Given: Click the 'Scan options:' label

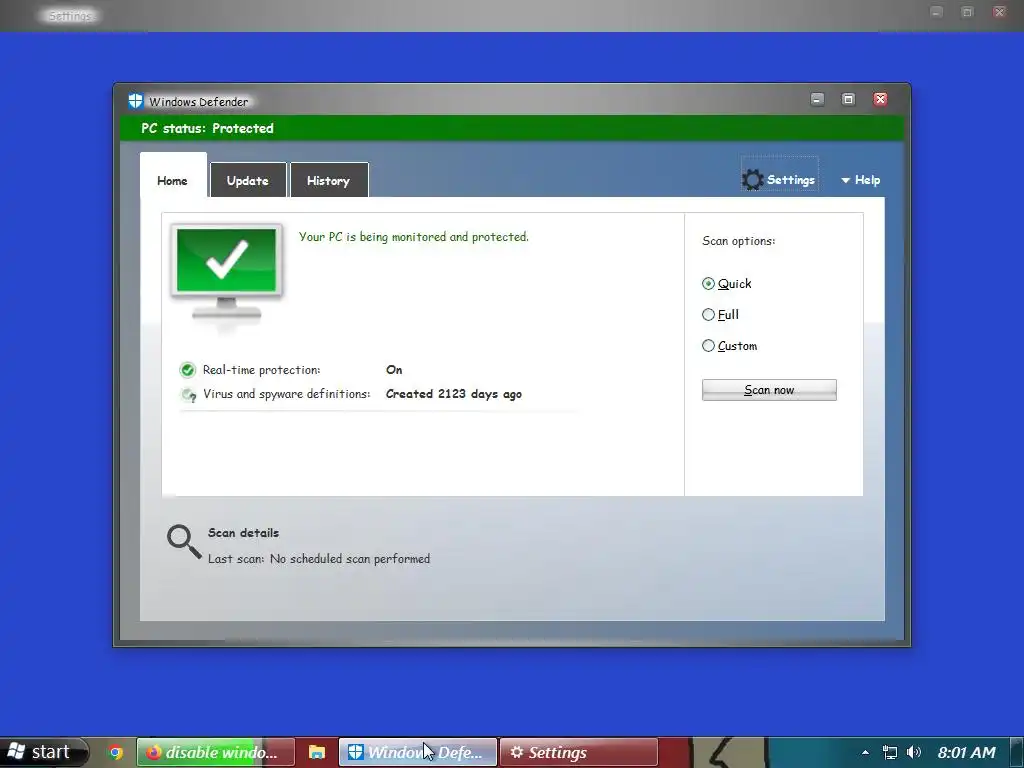Looking at the screenshot, I should (739, 241).
